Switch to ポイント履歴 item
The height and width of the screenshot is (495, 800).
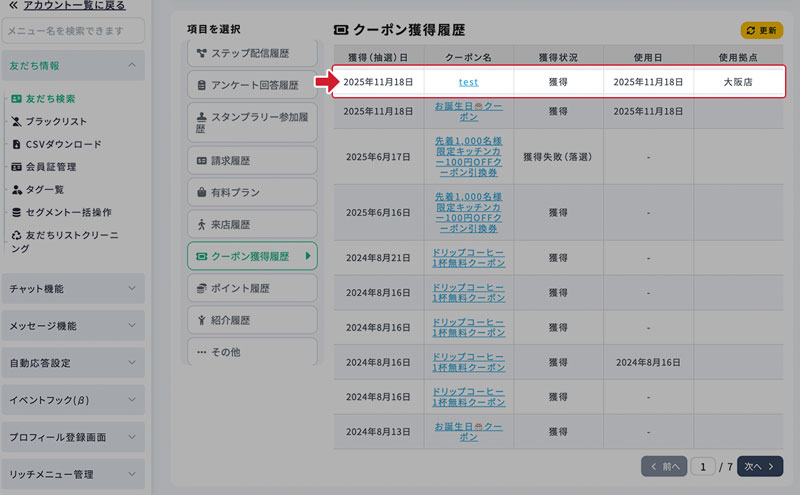click(x=251, y=288)
